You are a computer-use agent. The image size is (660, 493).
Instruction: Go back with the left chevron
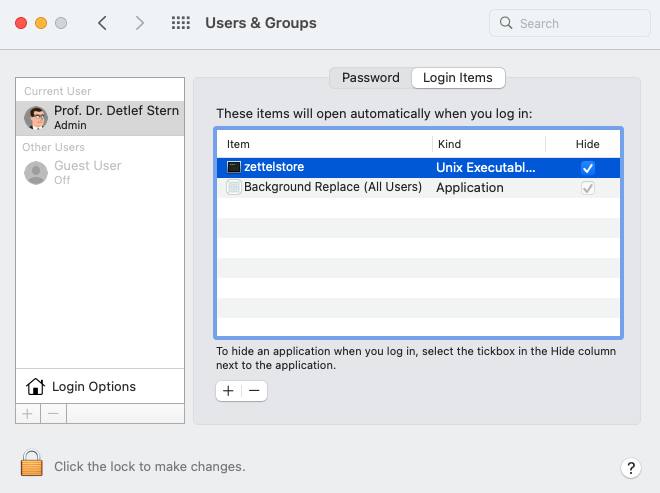tap(102, 23)
